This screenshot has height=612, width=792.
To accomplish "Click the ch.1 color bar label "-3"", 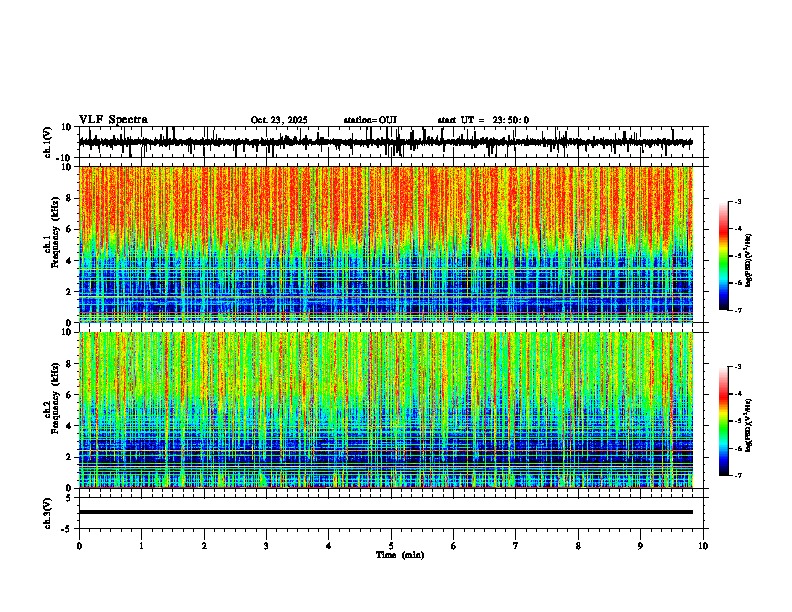I will point(738,201).
